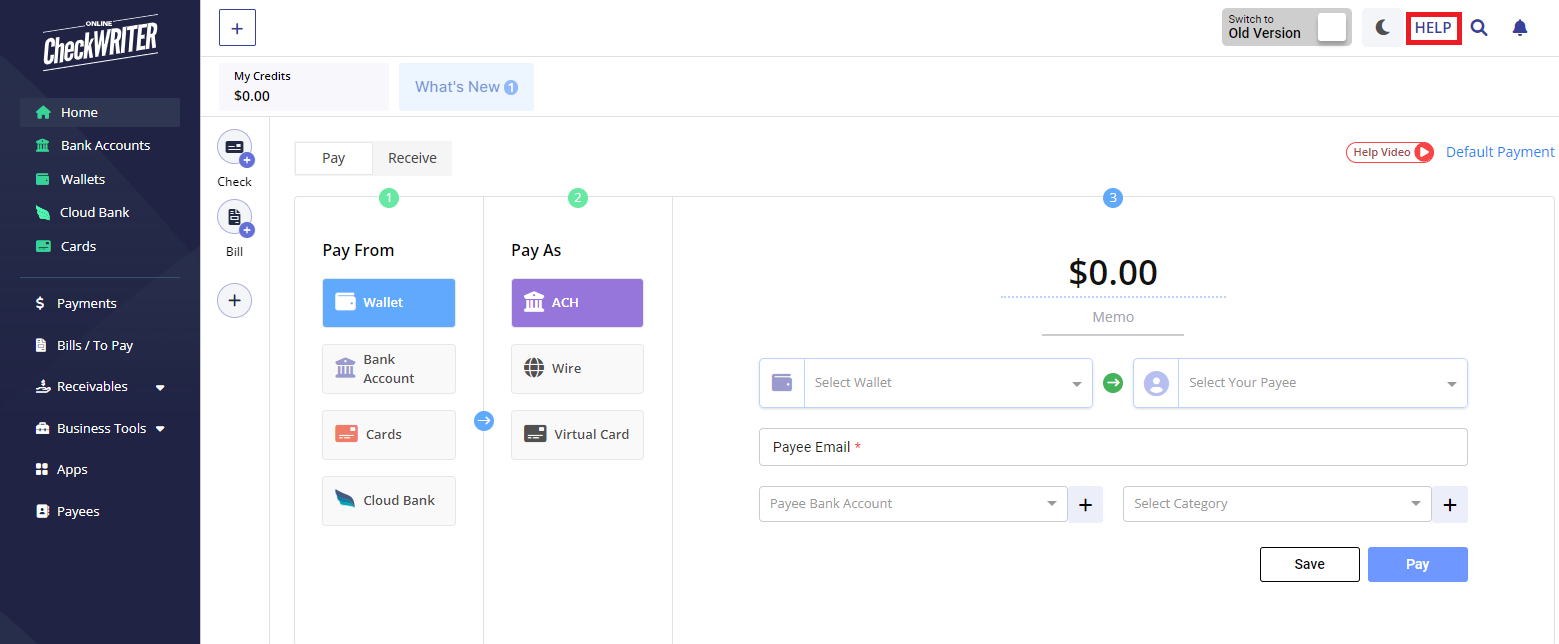Click the Online CheckWriter logo

pos(100,42)
